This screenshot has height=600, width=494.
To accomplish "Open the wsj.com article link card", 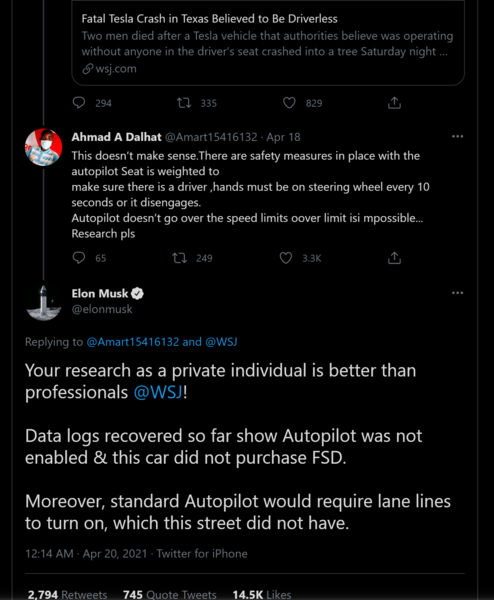I will tap(268, 43).
